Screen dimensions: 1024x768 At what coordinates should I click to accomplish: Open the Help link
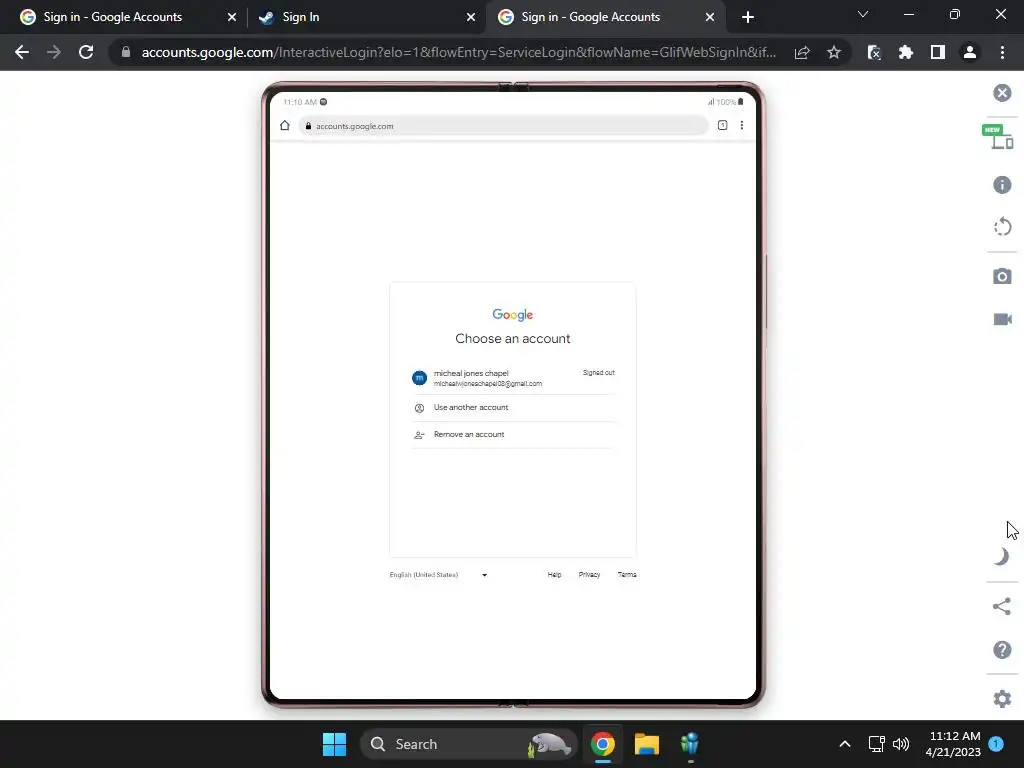[x=554, y=575]
